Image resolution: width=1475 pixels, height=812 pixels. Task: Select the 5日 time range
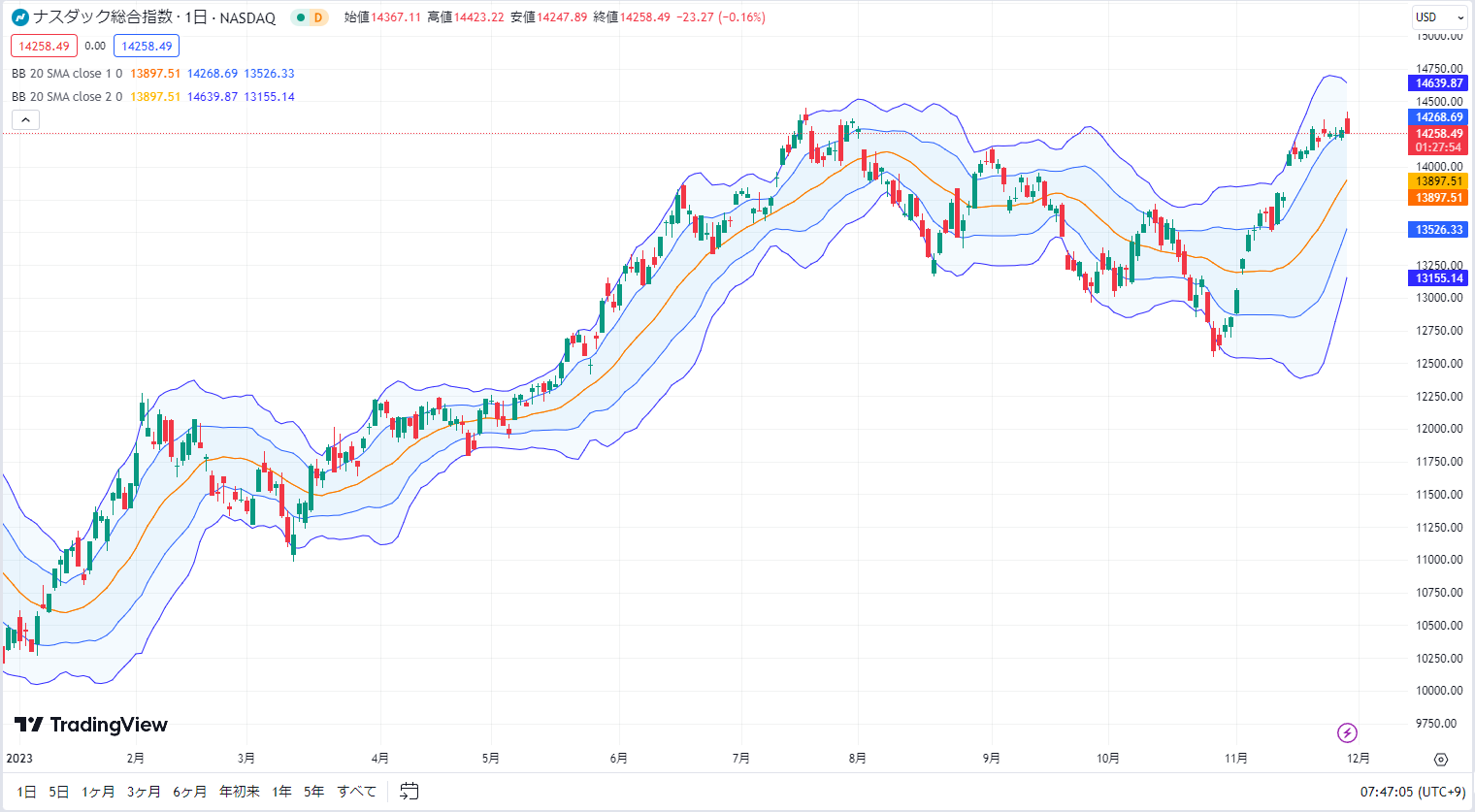[58, 792]
